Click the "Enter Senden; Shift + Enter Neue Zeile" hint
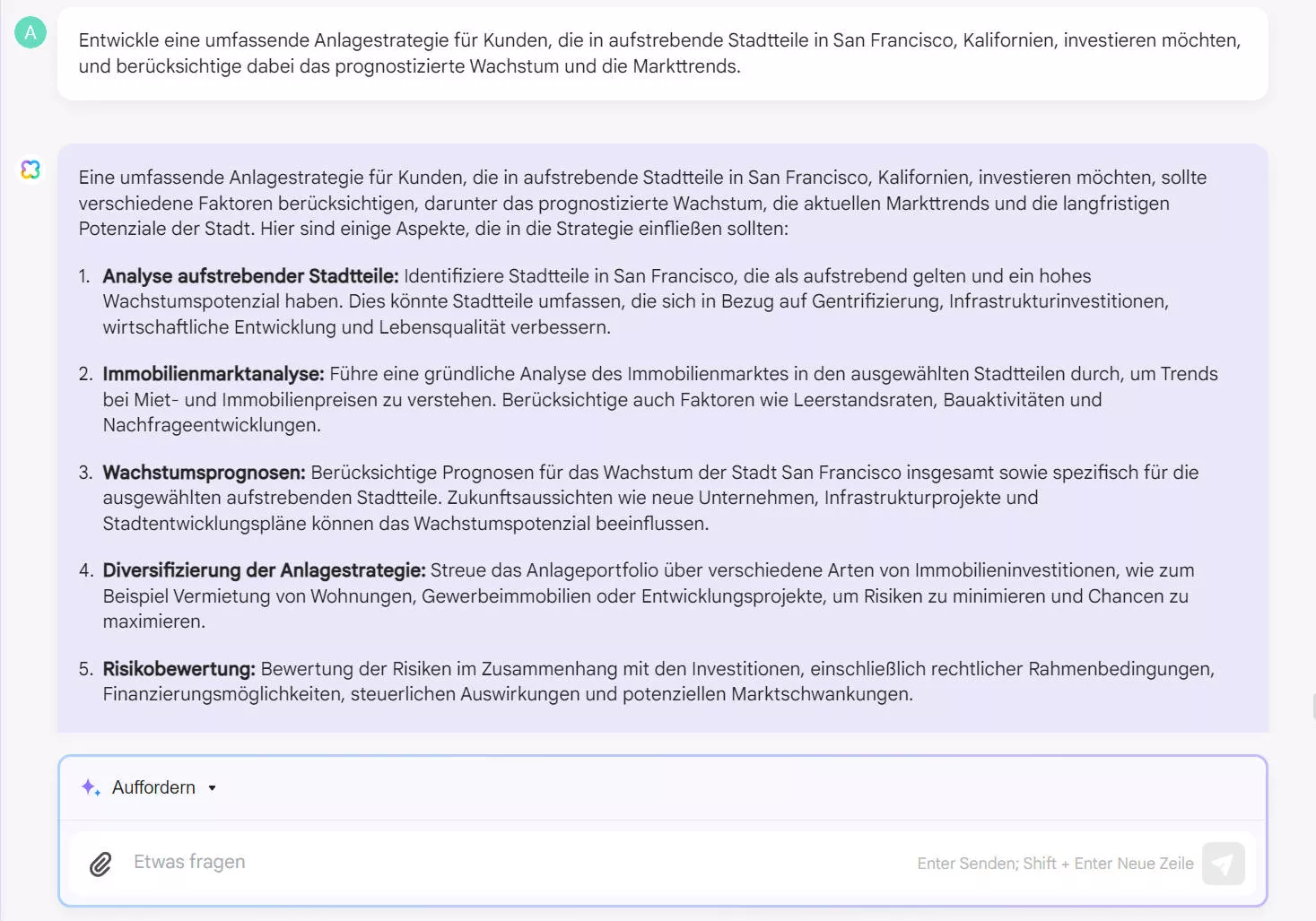This screenshot has height=921, width=1316. point(1055,863)
